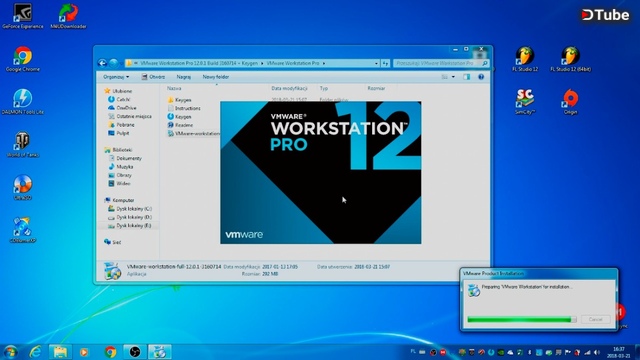Cancel the VMware Product Installation
Screen dimensions: 640x360
(x=595, y=319)
